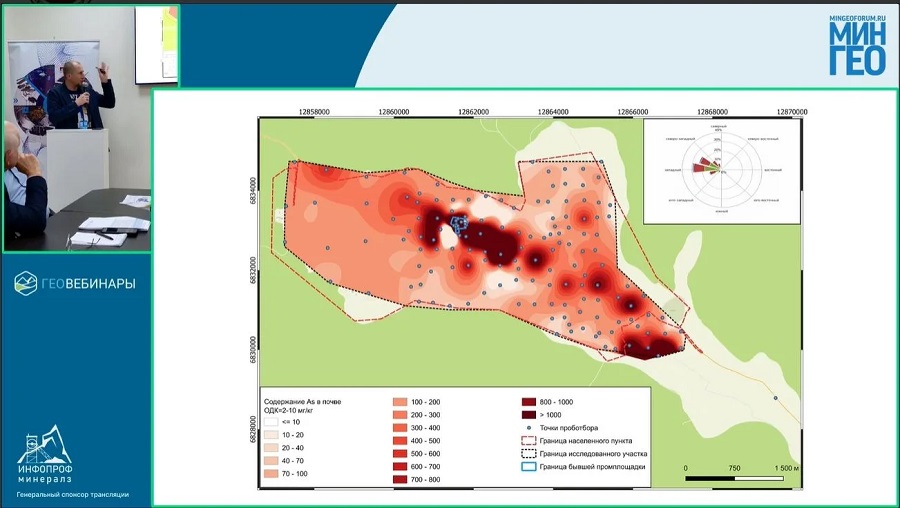The height and width of the screenshot is (508, 900).
Task: Click the '<= 10' legend color swatch
Action: point(271,422)
